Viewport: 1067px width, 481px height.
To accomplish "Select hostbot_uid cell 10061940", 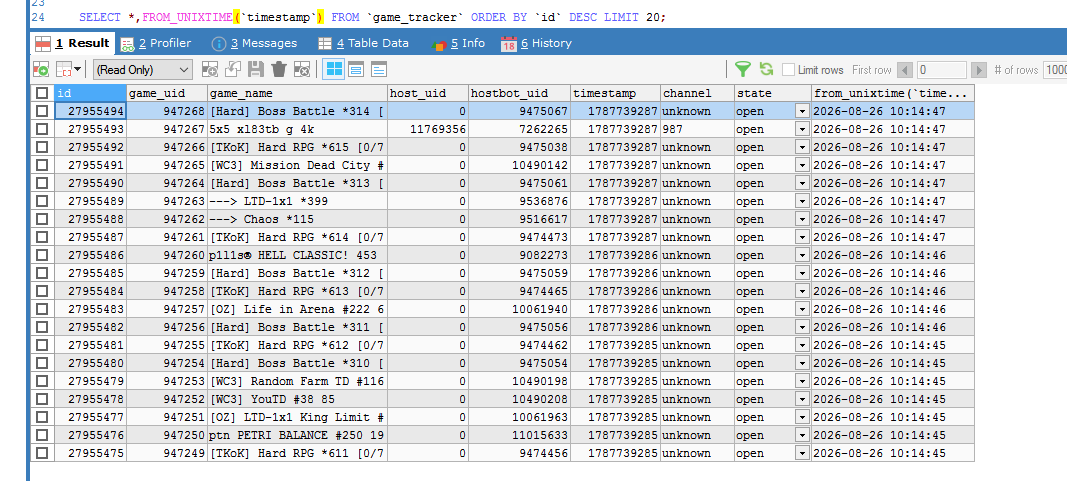I will click(519, 309).
